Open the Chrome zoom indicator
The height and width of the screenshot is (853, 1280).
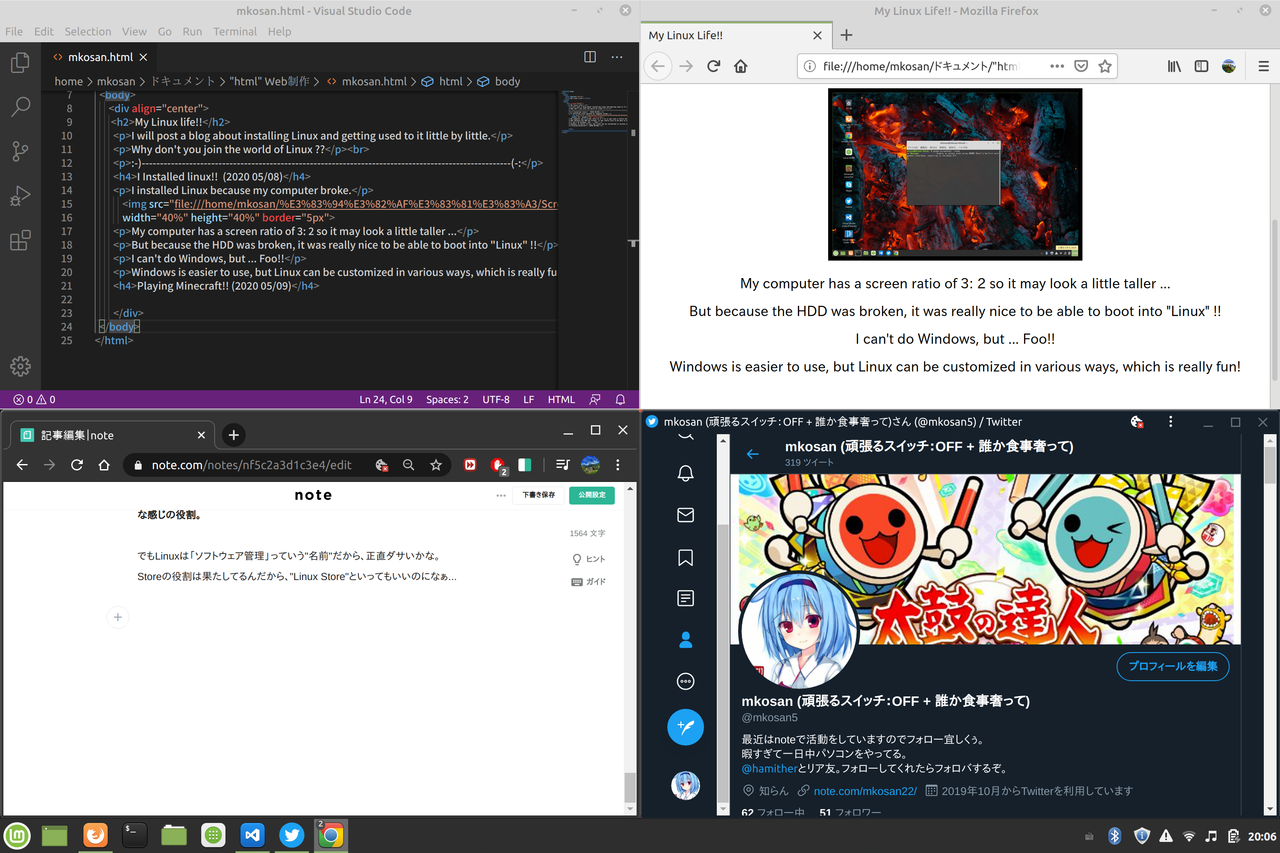[x=408, y=465]
